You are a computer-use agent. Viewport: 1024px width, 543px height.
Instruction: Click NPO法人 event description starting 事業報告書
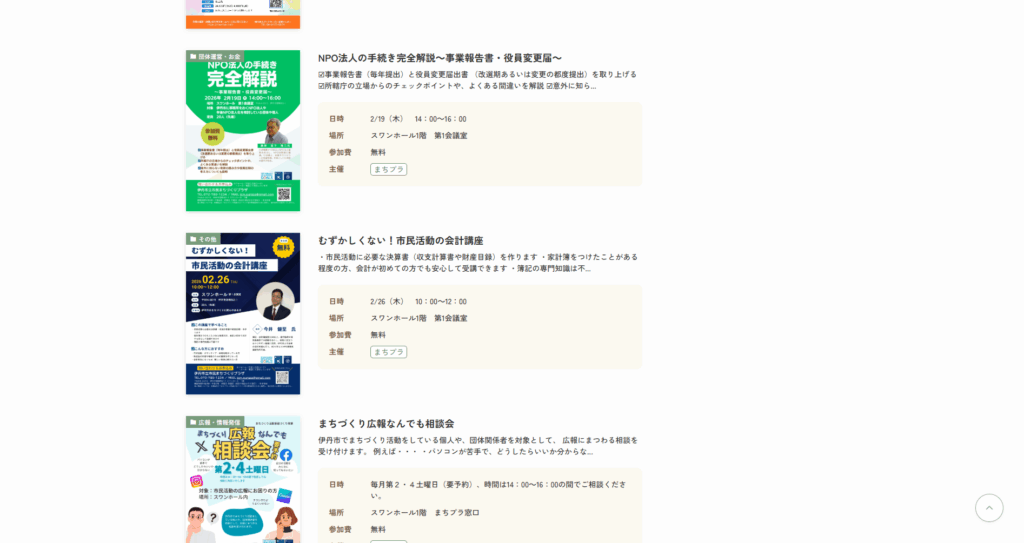click(477, 80)
